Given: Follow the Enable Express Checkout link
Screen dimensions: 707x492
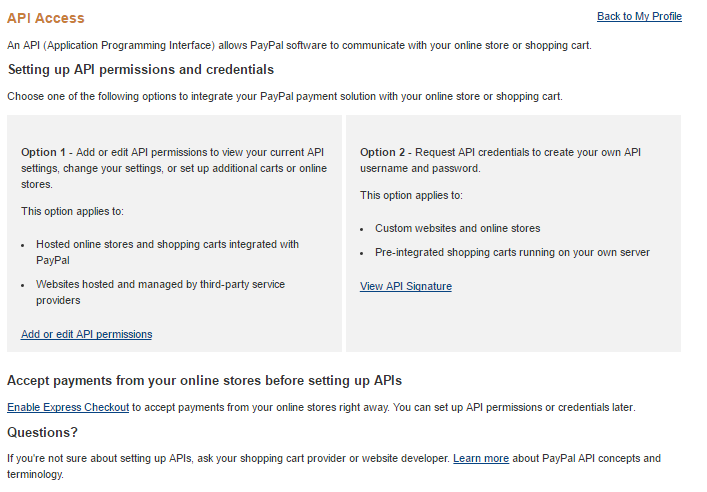Looking at the screenshot, I should pos(68,407).
